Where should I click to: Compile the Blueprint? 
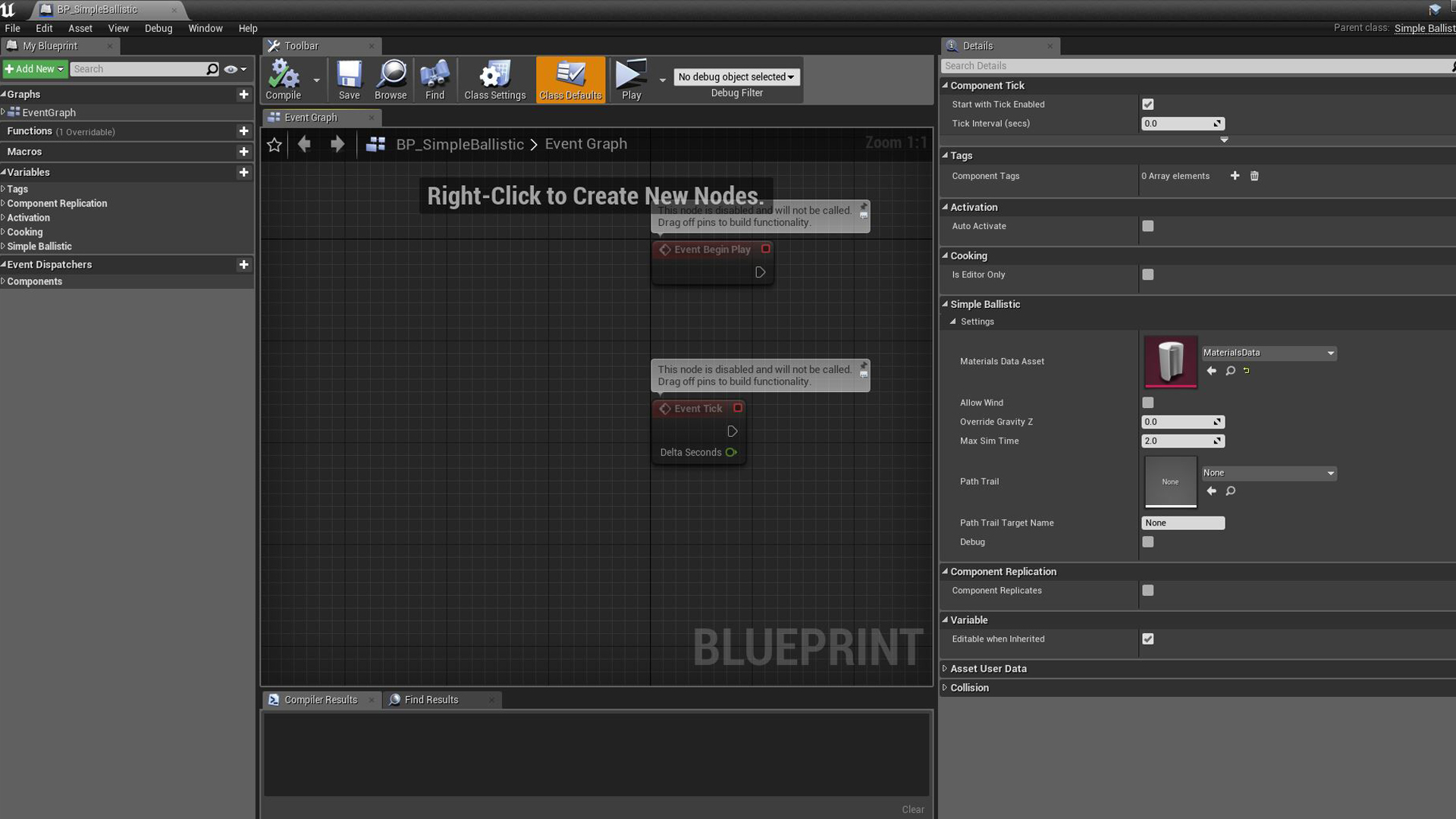pyautogui.click(x=283, y=78)
